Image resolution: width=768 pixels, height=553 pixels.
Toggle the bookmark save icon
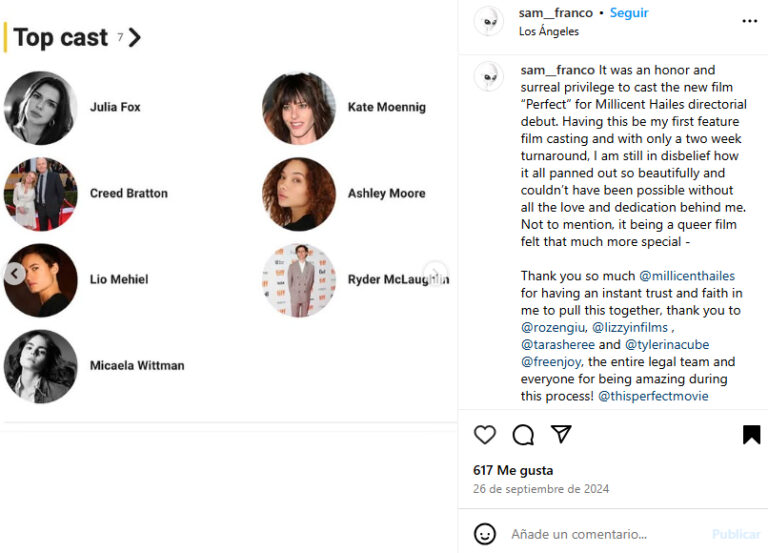pyautogui.click(x=751, y=434)
